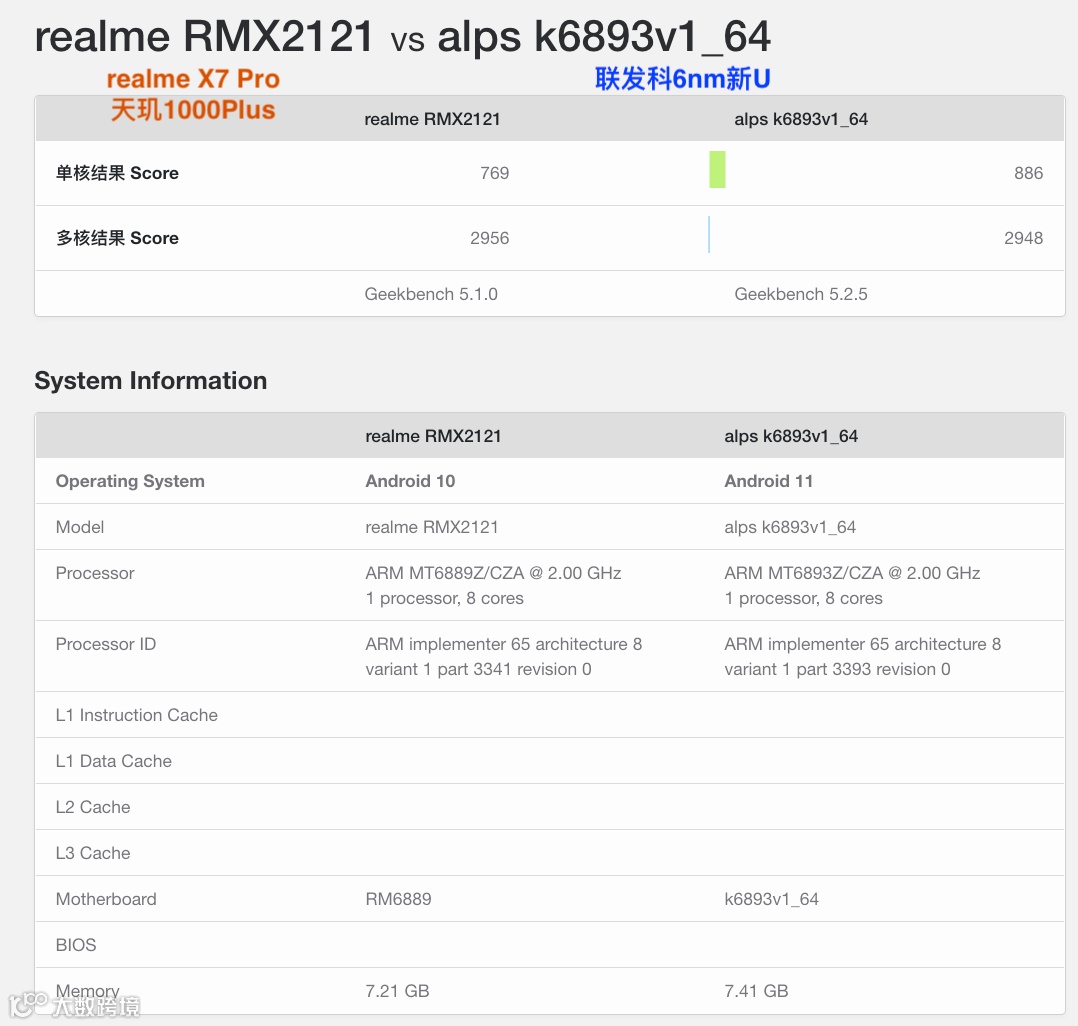
Task: Click single-core score value 769
Action: tap(494, 173)
